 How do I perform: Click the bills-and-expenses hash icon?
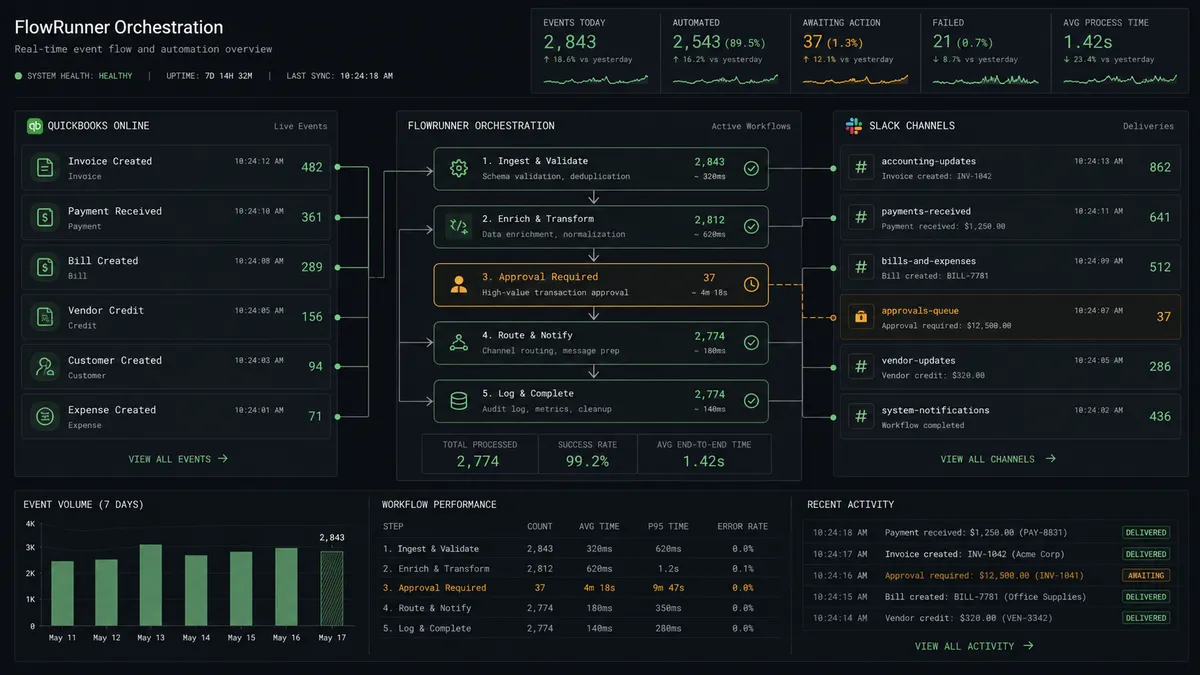click(x=860, y=267)
